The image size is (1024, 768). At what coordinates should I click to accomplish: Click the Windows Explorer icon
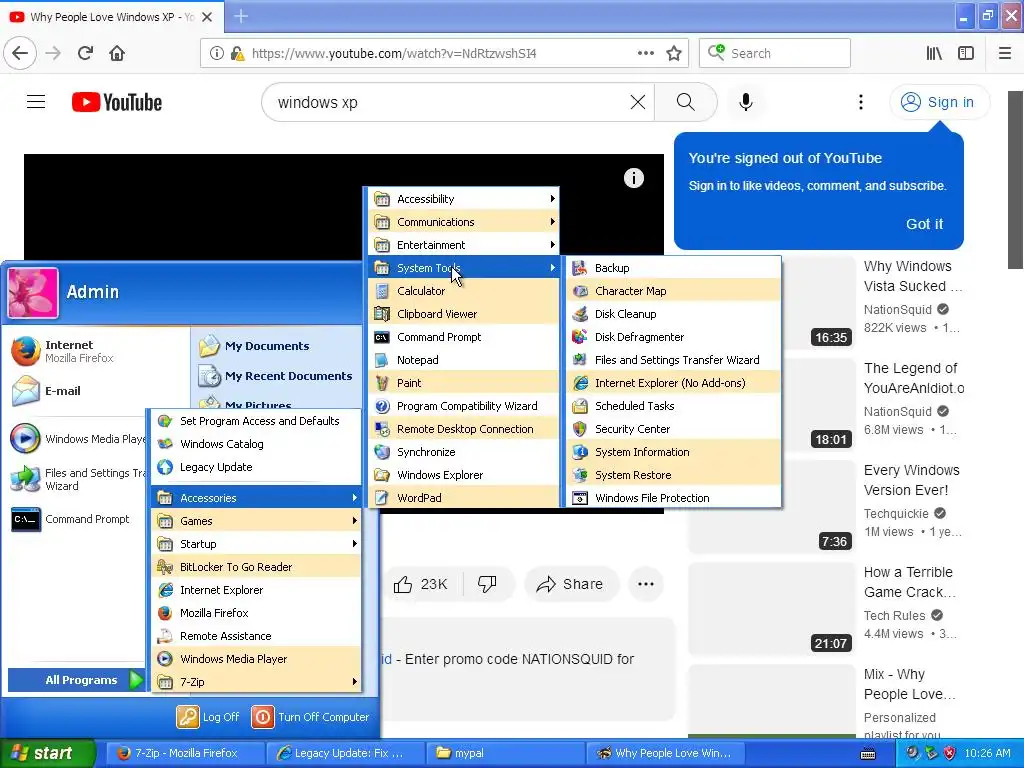coord(382,475)
